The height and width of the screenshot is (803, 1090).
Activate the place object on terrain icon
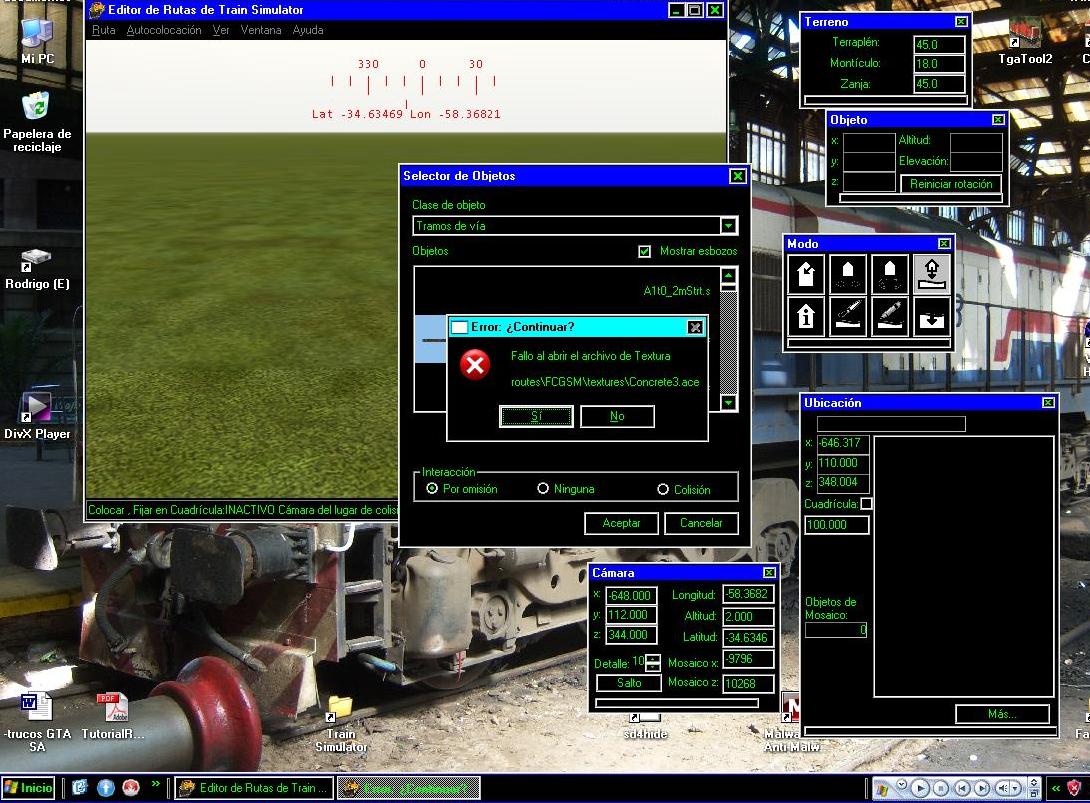(x=932, y=273)
